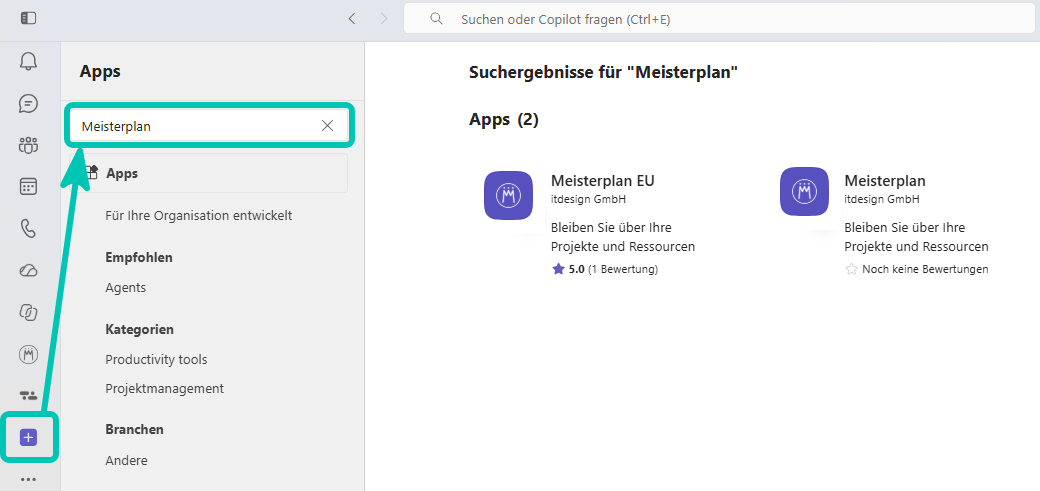Click itdesign GmbH under Meisterplan EU

[x=588, y=199]
